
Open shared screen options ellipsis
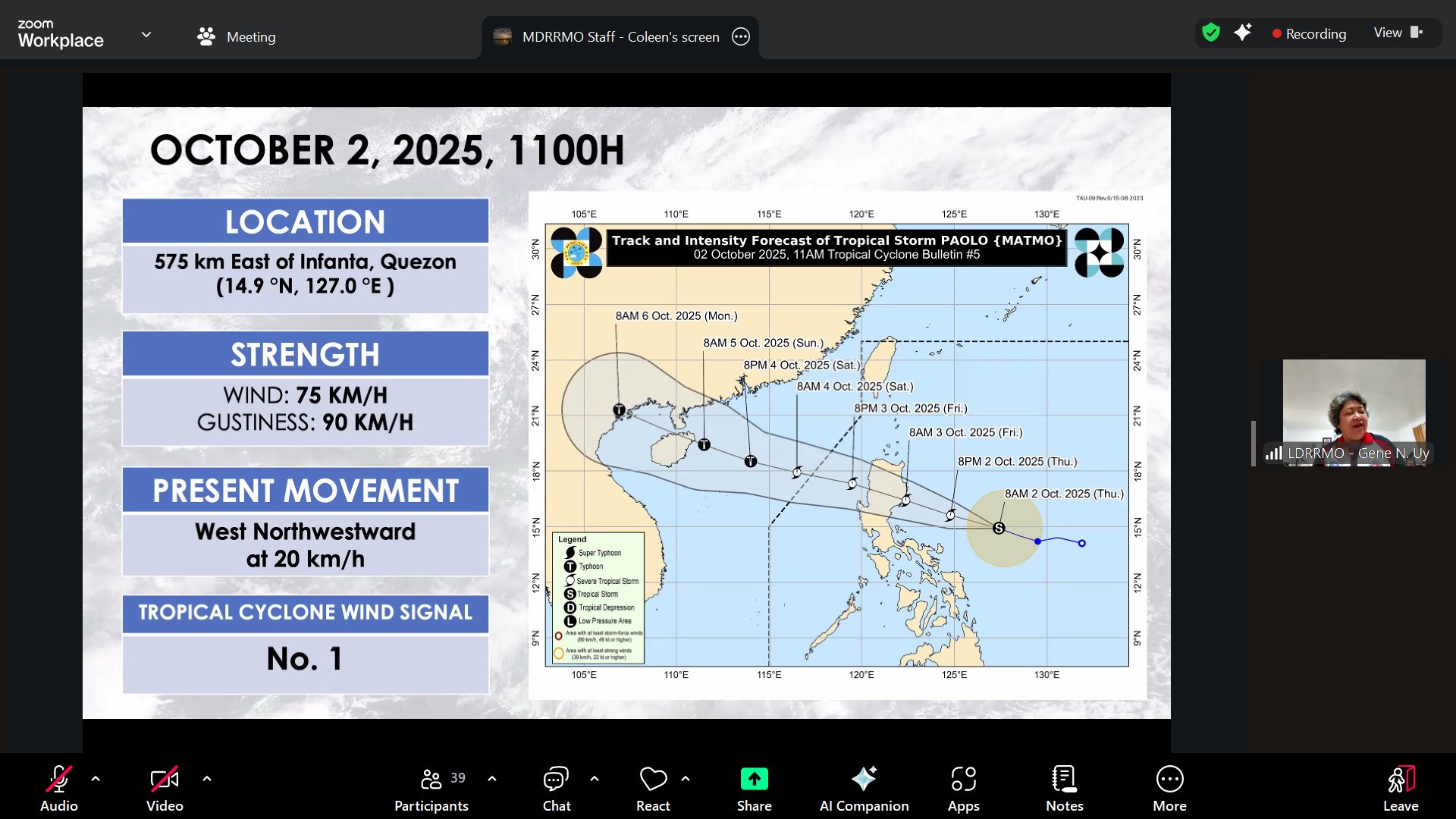tap(741, 36)
